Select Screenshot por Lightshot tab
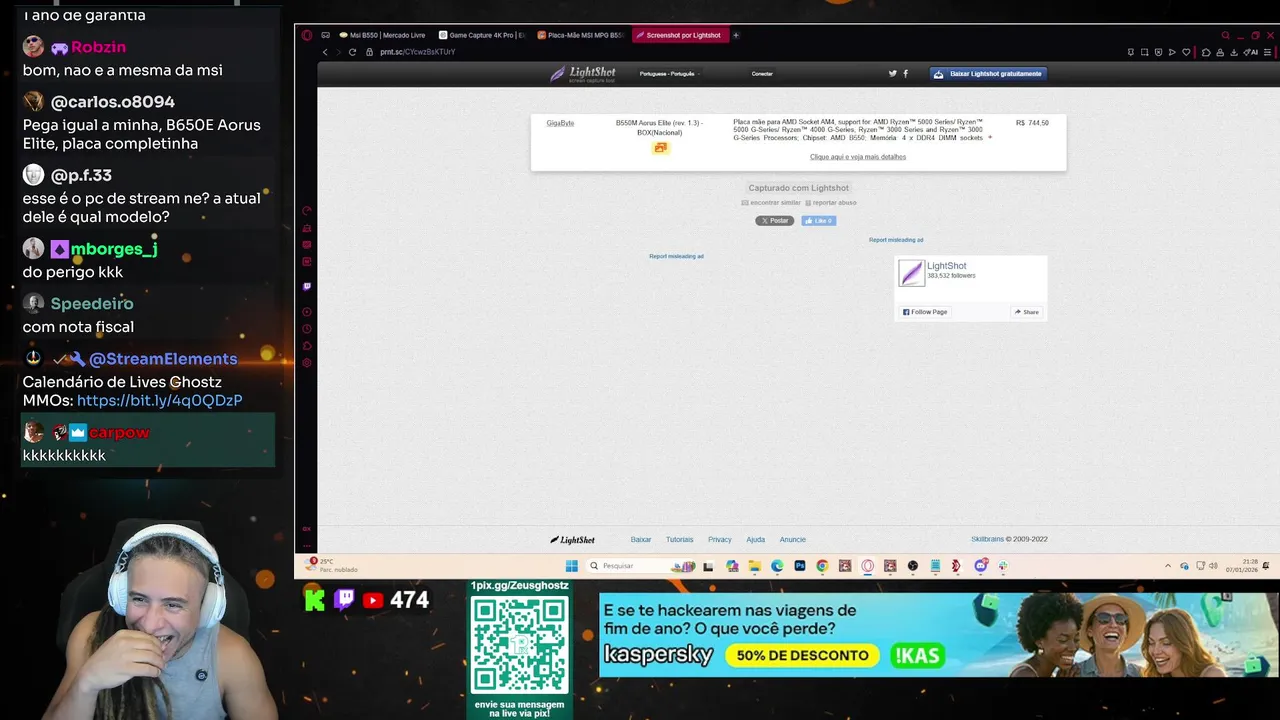The height and width of the screenshot is (720, 1280). click(679, 35)
